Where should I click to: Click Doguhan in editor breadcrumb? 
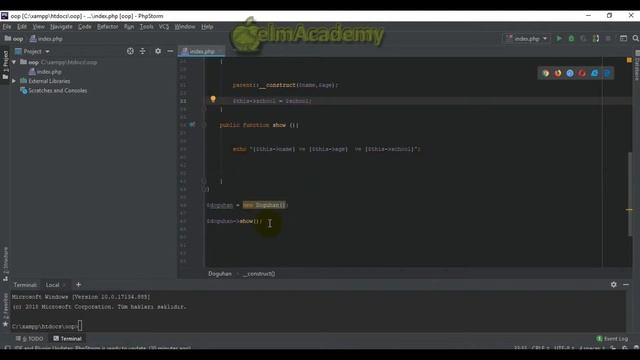(x=220, y=273)
